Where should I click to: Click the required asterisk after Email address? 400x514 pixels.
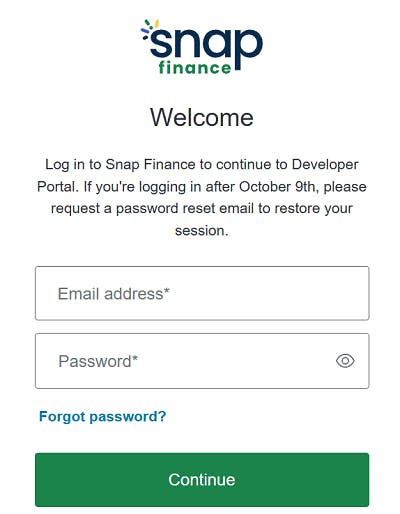click(x=167, y=291)
